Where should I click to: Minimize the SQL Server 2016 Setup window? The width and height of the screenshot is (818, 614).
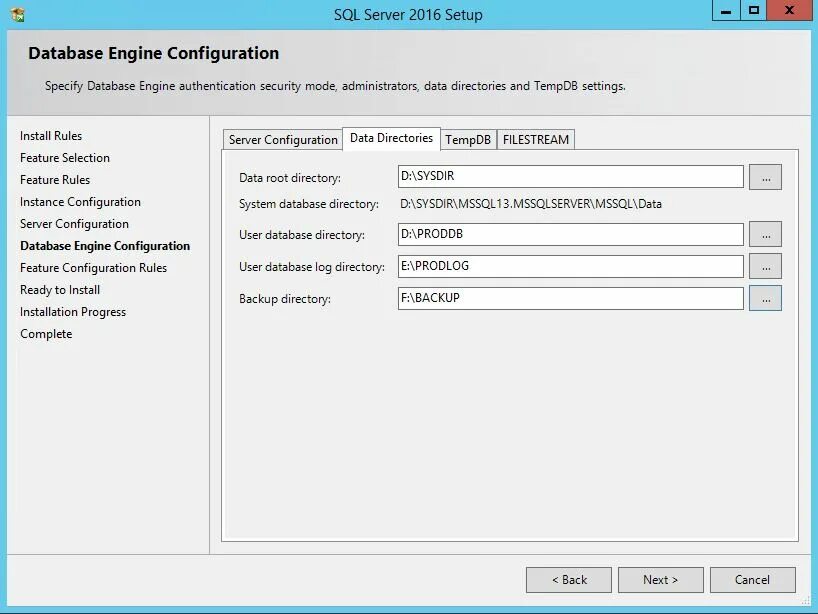pyautogui.click(x=726, y=10)
